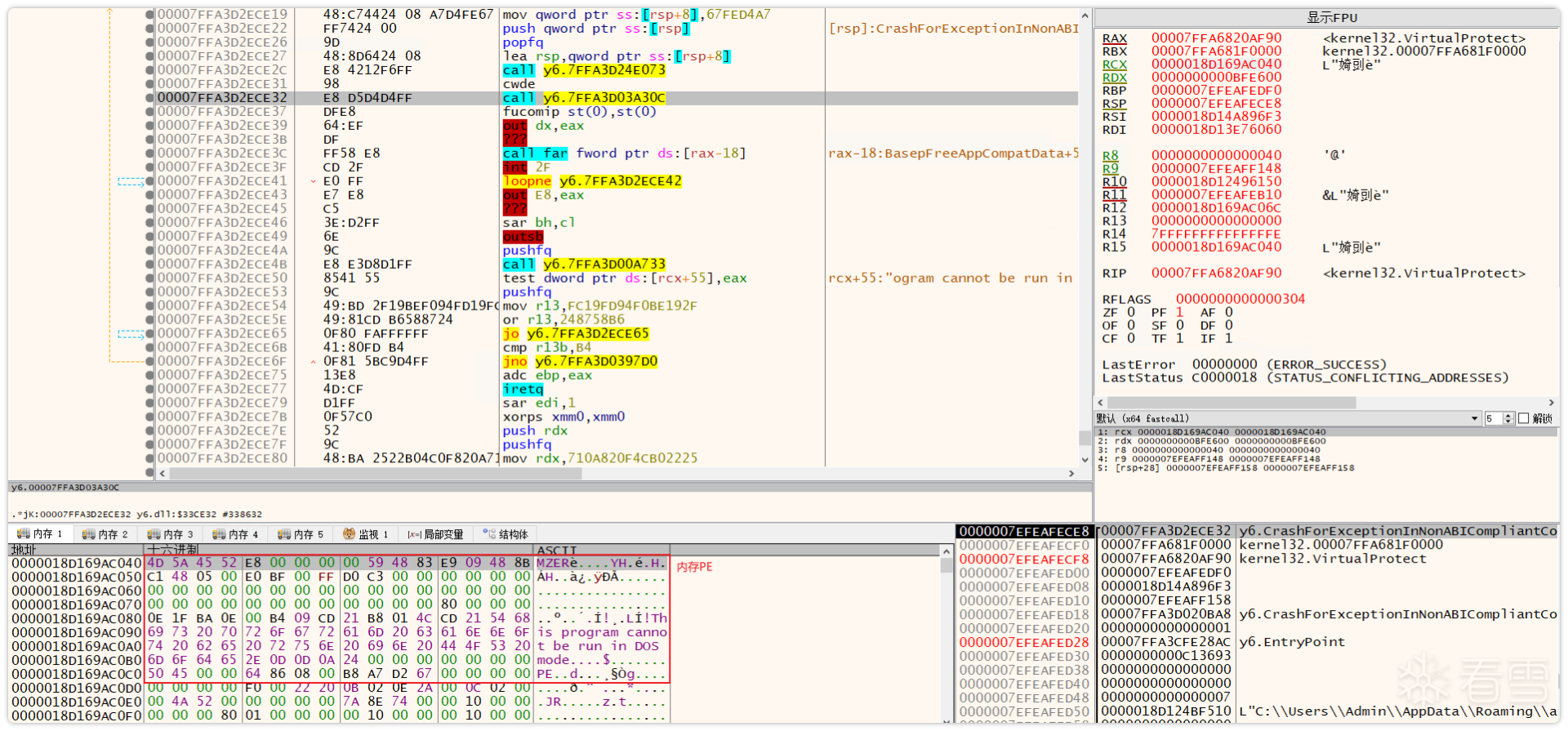Select the 十六进制 dump column header

pos(172,550)
